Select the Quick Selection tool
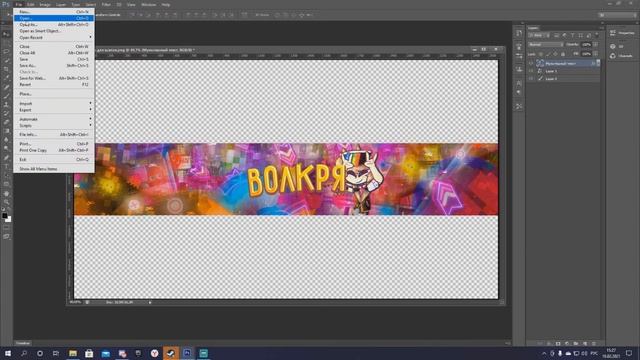Viewport: 640px width, 360px height. tap(6, 60)
